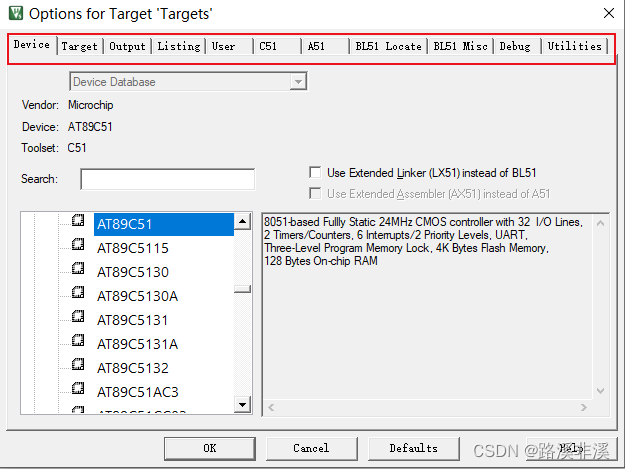Select AT89C51AC3 in the device list
This screenshot has width=625, height=469.
tap(138, 392)
